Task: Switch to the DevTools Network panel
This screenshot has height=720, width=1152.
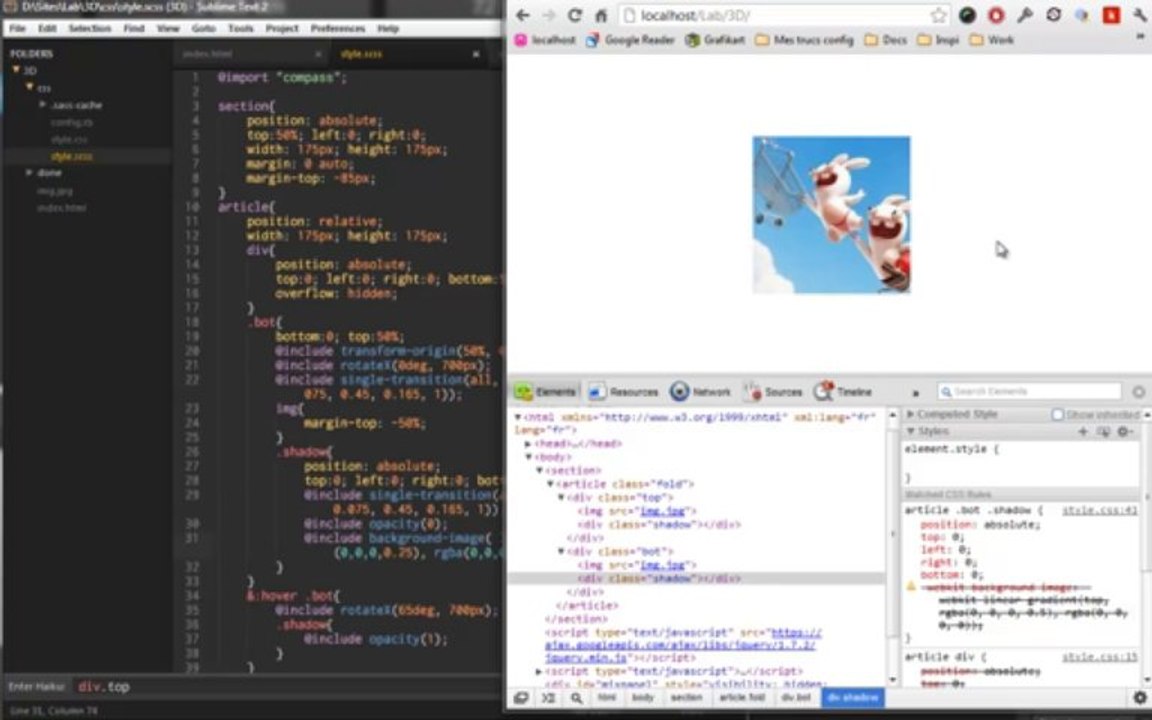Action: 701,392
